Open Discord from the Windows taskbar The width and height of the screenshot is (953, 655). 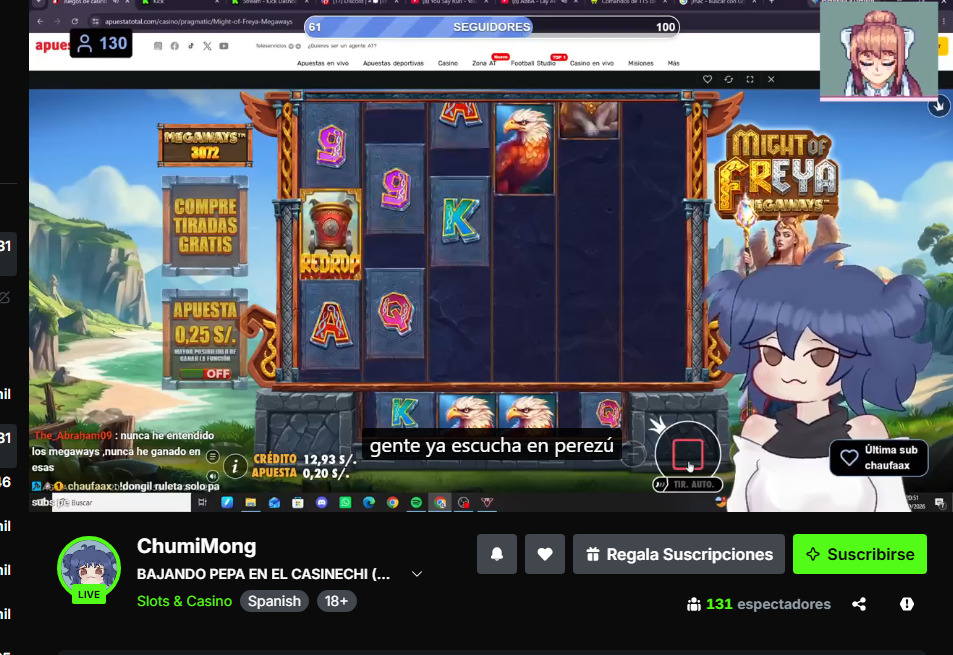point(322,502)
